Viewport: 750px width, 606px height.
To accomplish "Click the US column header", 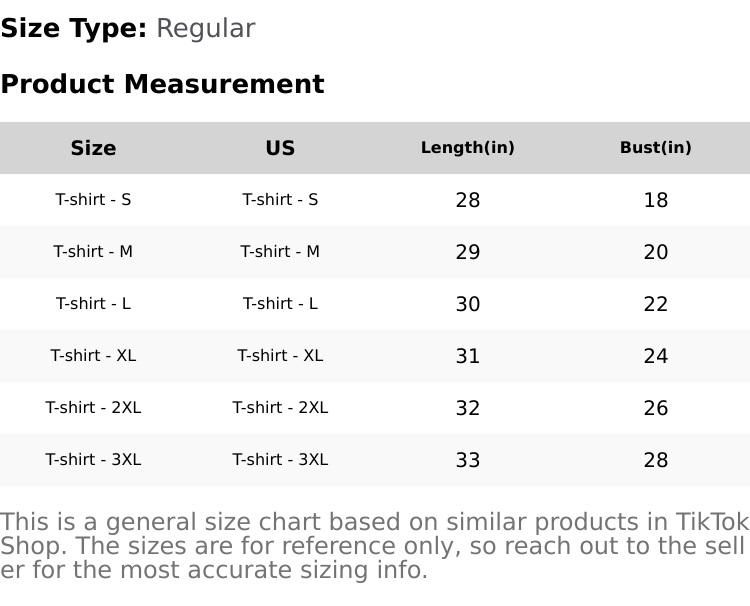I will [280, 148].
